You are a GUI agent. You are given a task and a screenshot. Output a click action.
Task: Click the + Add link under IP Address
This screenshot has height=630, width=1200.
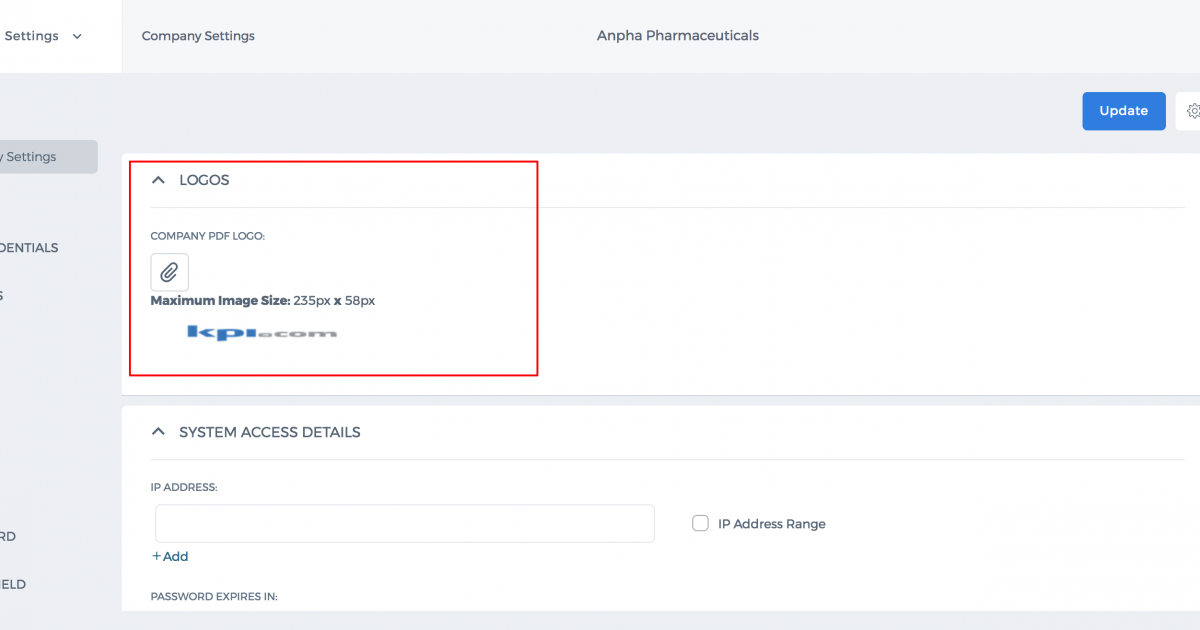coord(170,556)
